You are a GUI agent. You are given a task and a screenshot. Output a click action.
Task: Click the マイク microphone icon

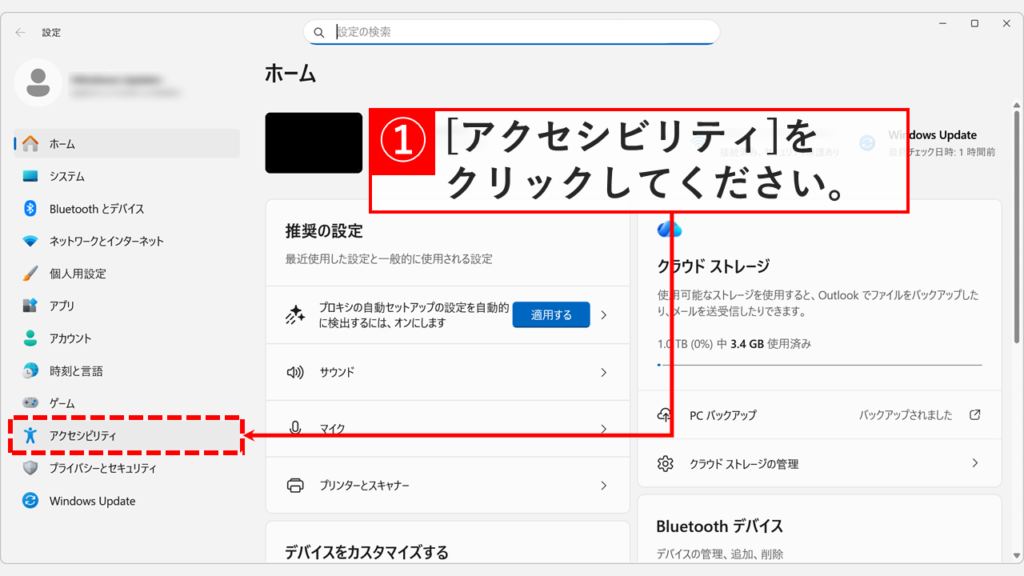pos(295,428)
